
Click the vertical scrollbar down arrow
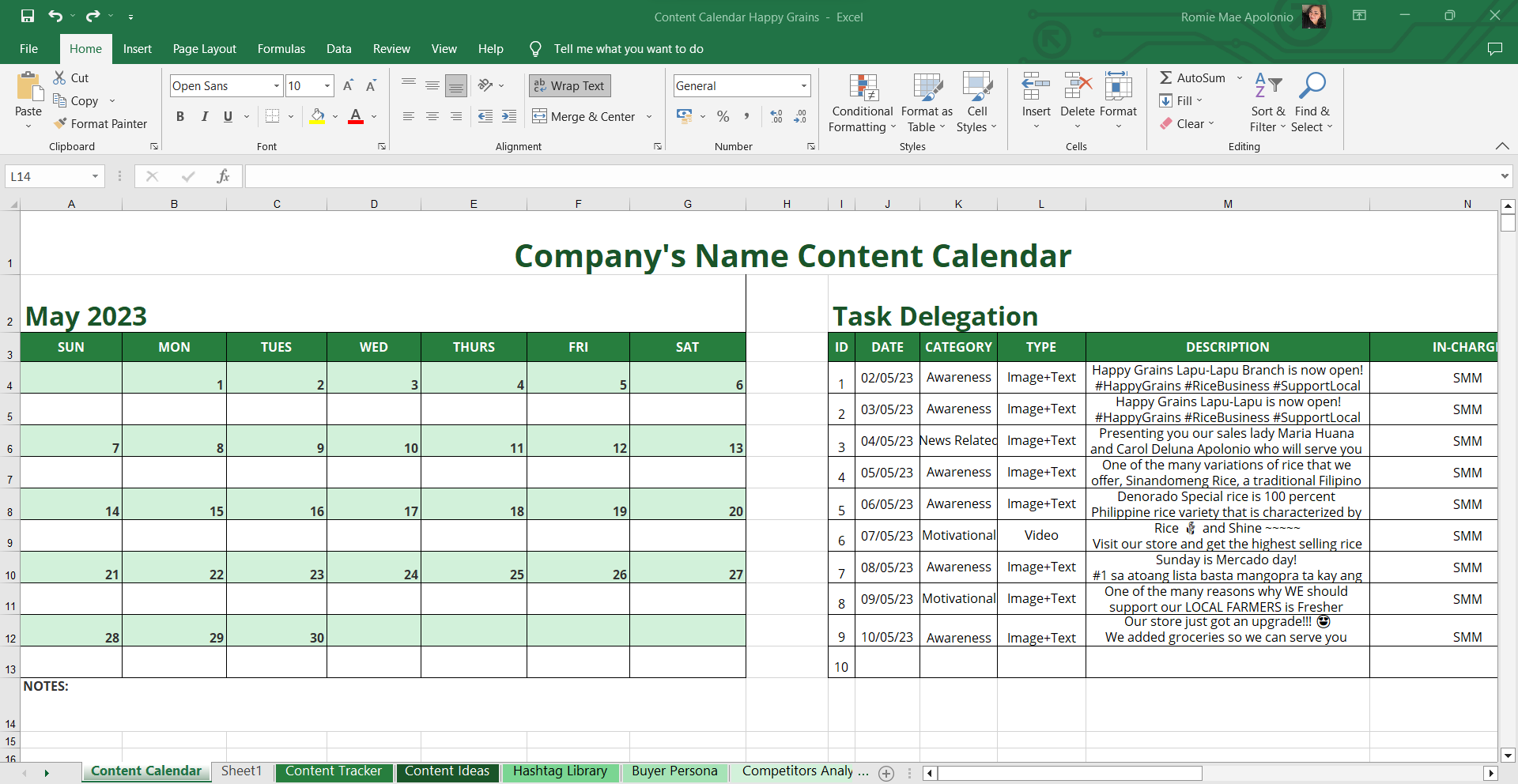click(x=1508, y=755)
